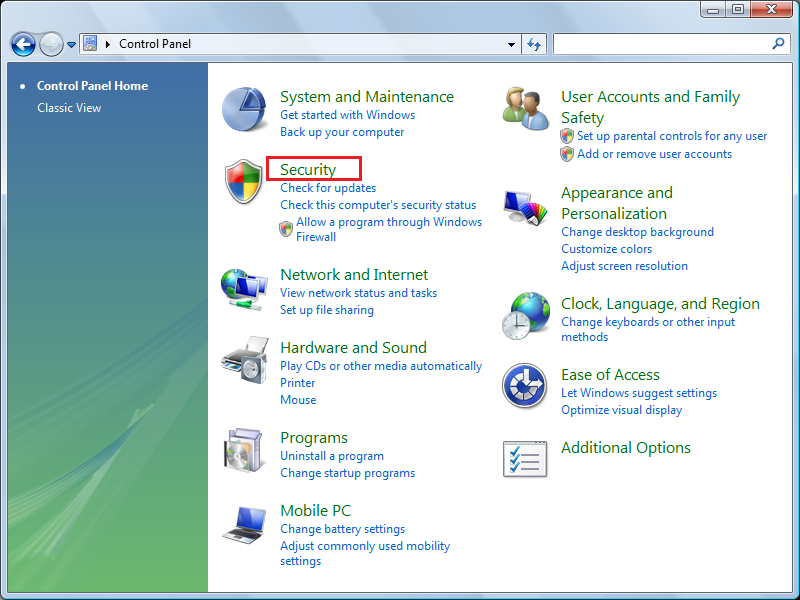Open the recent pages dropdown arrow
Viewport: 800px width, 600px height.
tap(71, 45)
